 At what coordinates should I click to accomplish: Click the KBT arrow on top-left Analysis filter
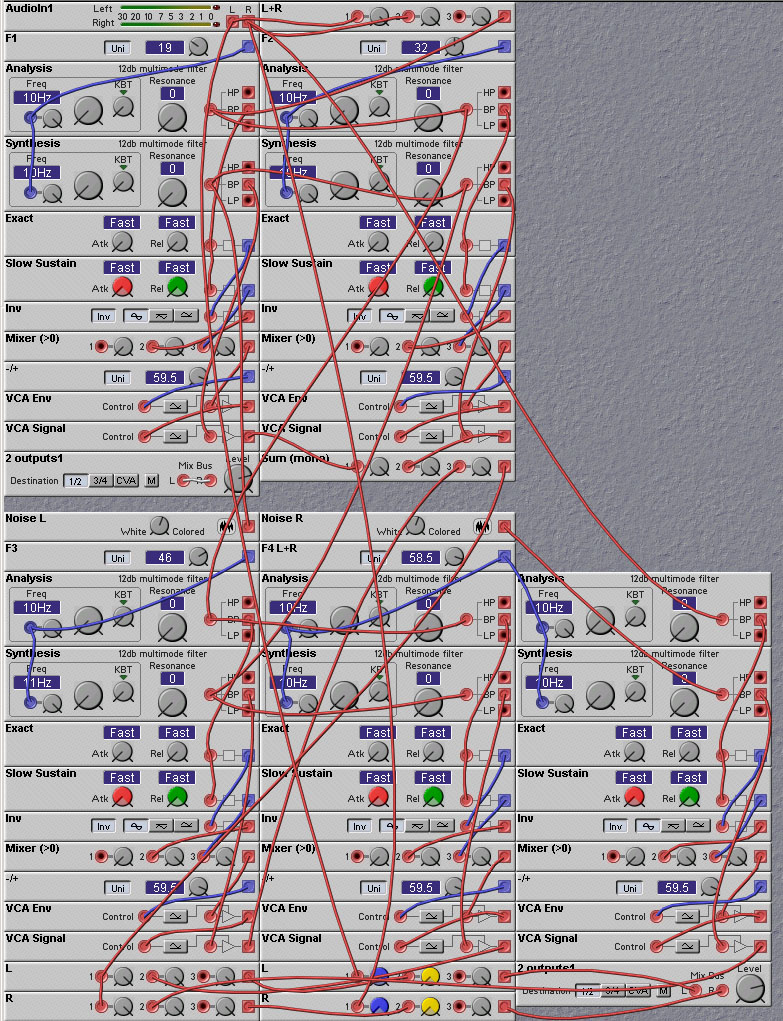[124, 93]
